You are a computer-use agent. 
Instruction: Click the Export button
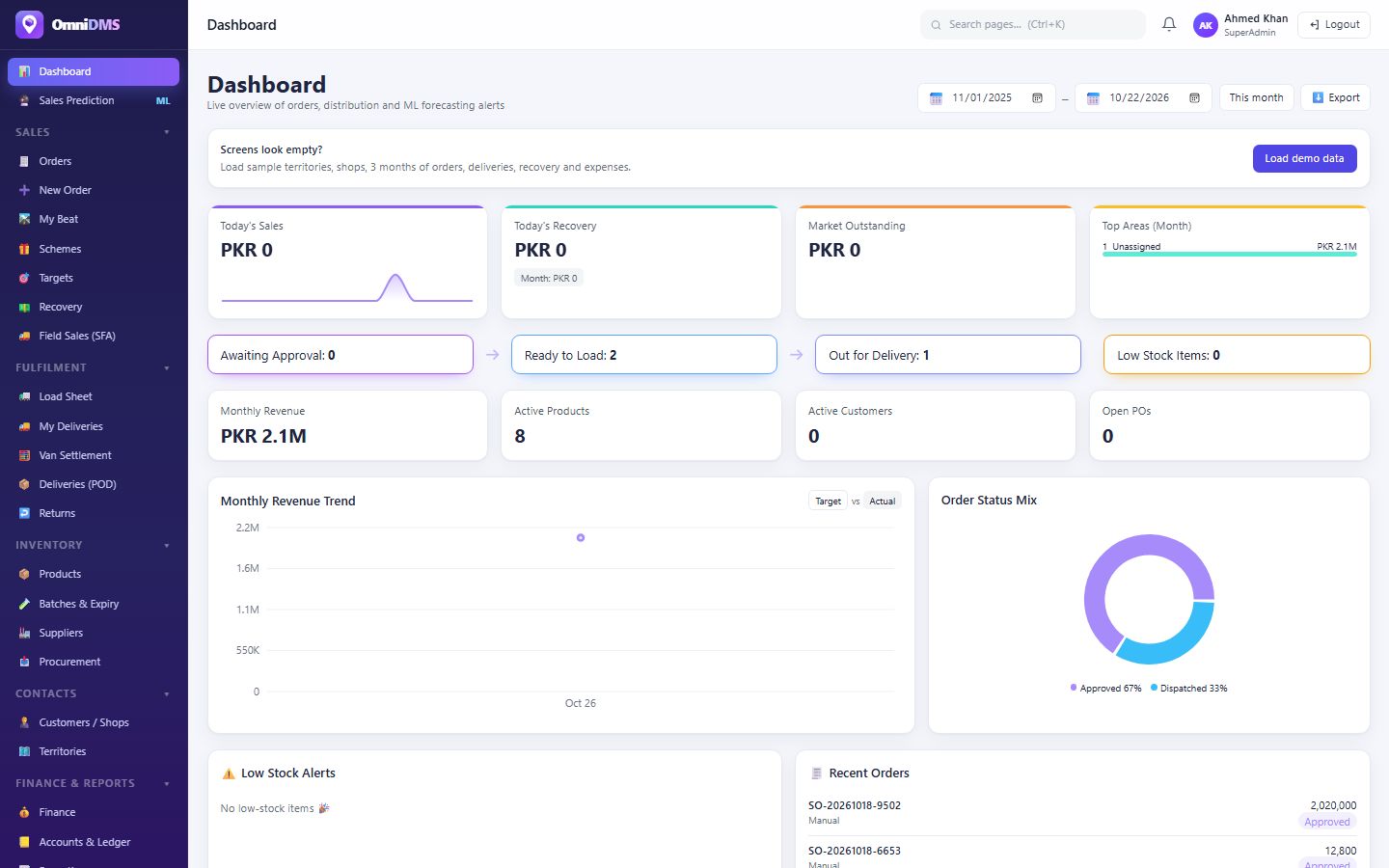pyautogui.click(x=1335, y=97)
